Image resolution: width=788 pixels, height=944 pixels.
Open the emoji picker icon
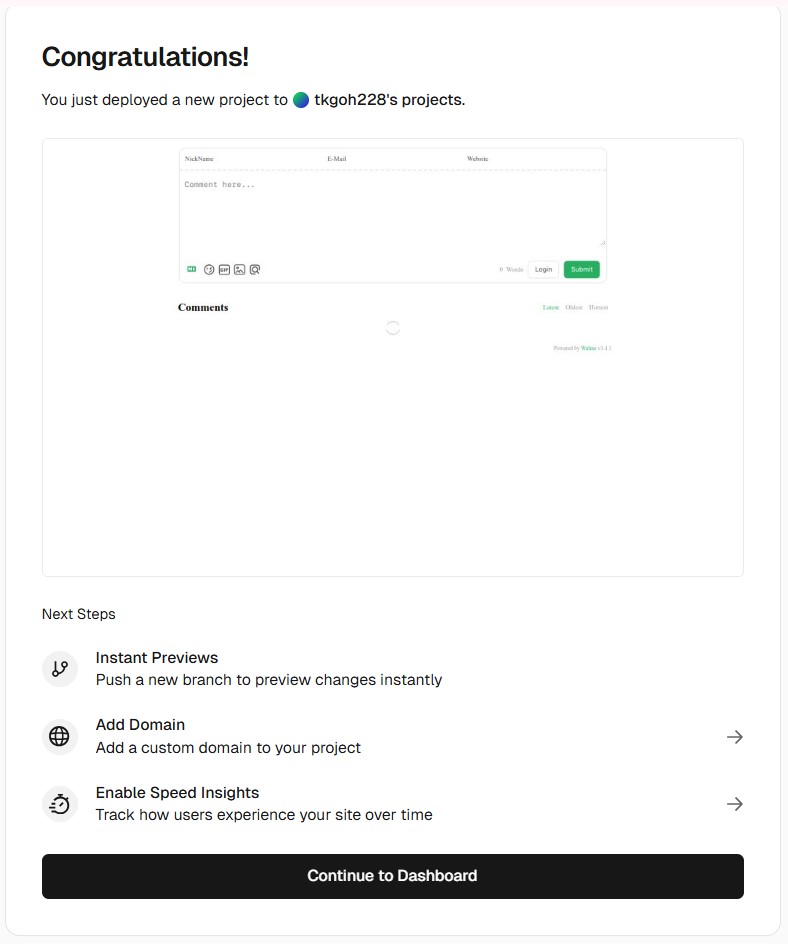click(x=209, y=269)
